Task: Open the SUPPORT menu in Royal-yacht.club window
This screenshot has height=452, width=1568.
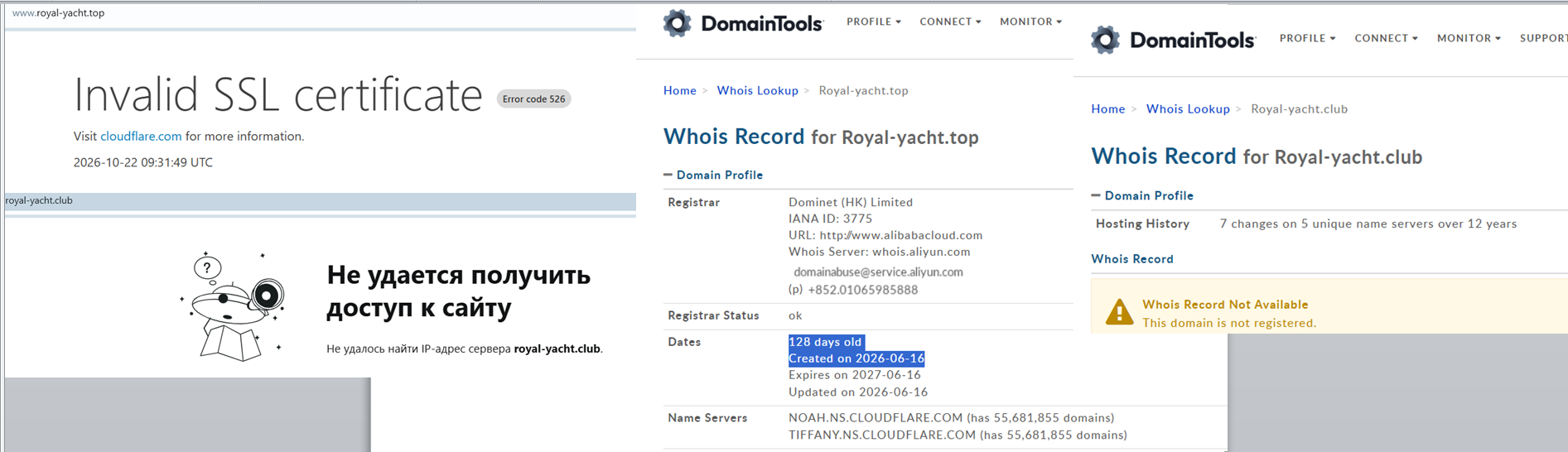Action: pos(1543,38)
